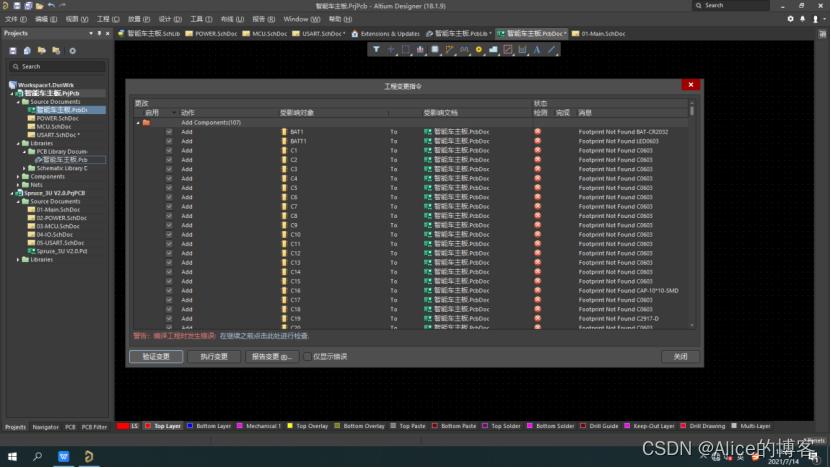Click the folder options icon in Projects panel
831x468 pixels.
56,51
